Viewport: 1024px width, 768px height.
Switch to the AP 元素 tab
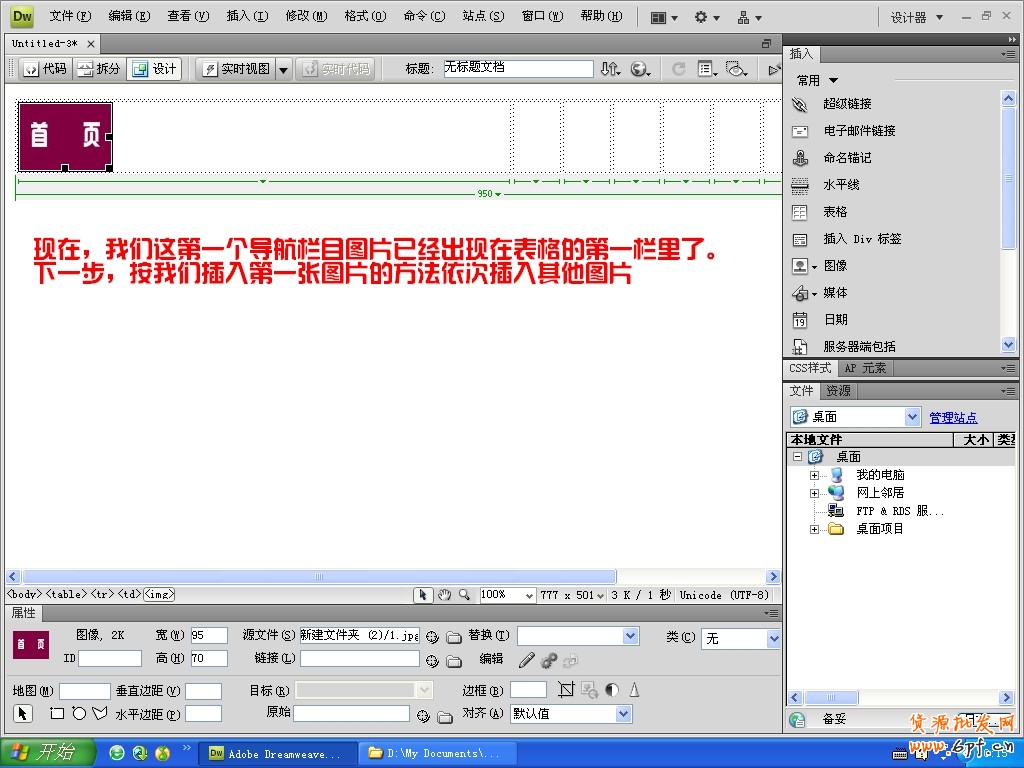pos(866,368)
